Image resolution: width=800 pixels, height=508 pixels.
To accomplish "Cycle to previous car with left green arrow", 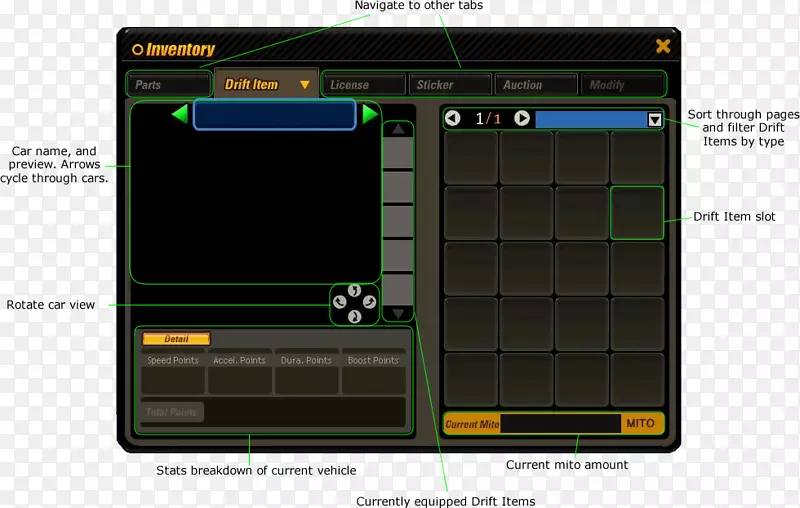I will coord(180,114).
